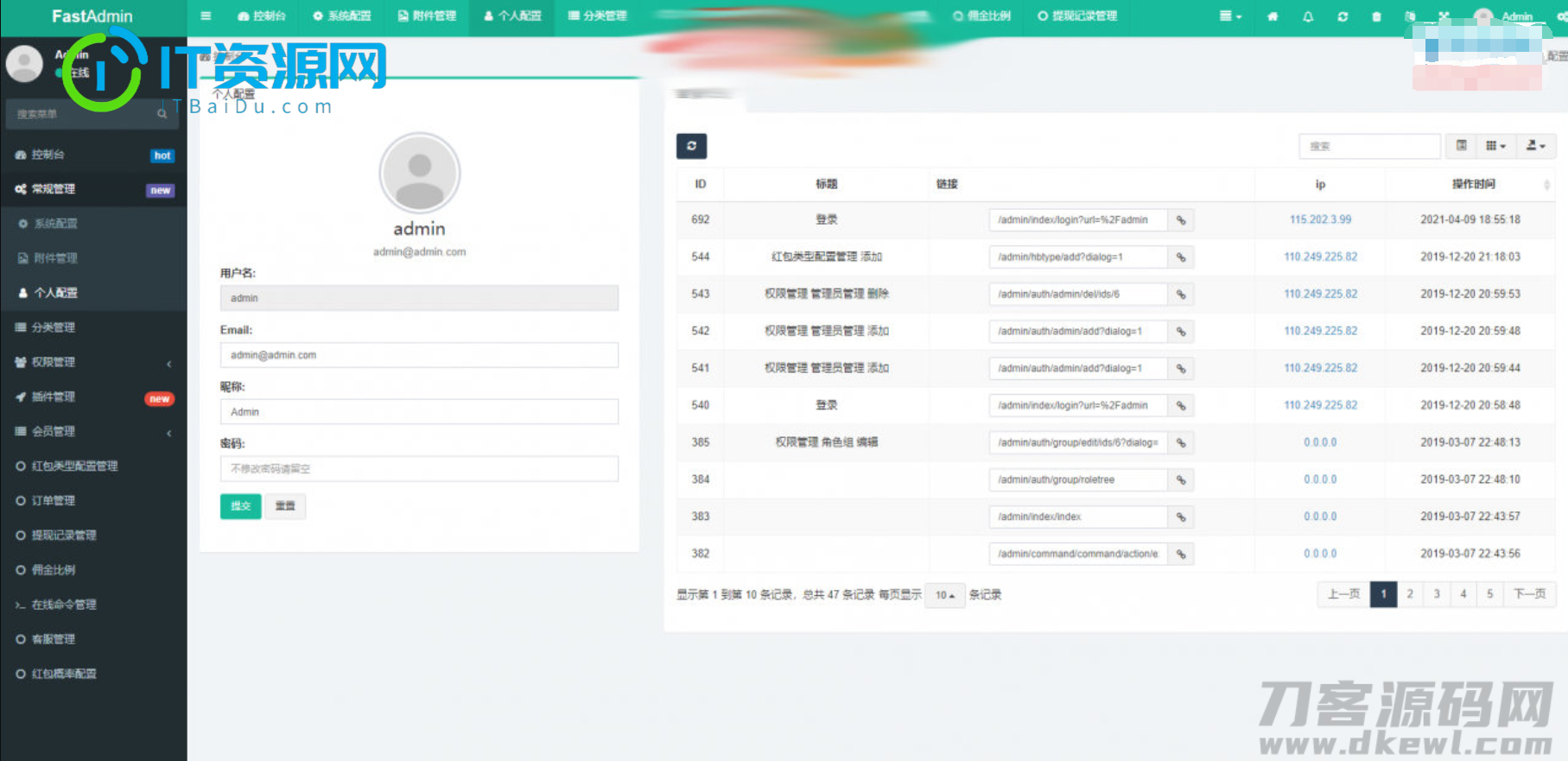1568x761 pixels.
Task: Click link icon for row 541
Action: 1181,369
